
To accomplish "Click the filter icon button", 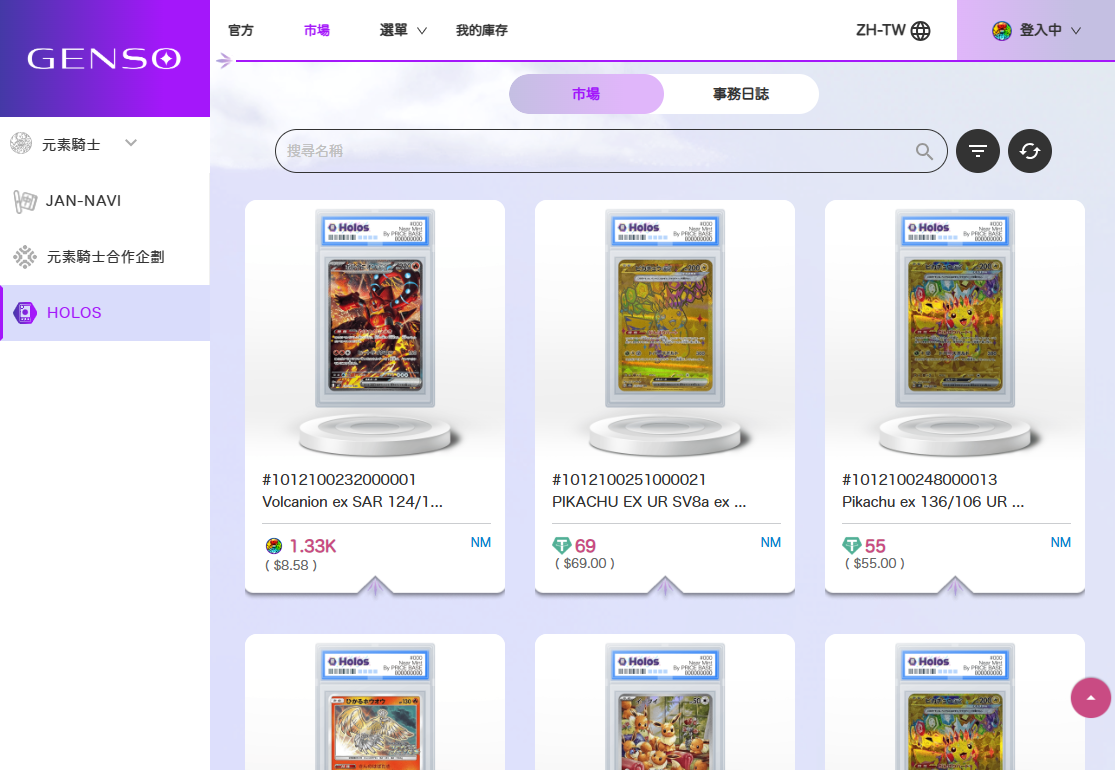I will point(978,151).
